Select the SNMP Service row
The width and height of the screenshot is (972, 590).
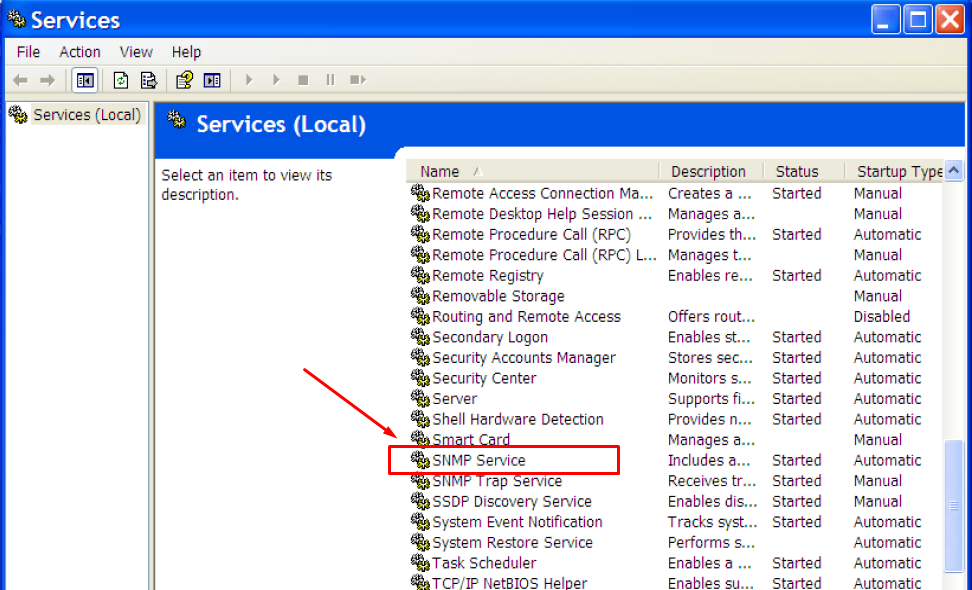click(x=478, y=461)
